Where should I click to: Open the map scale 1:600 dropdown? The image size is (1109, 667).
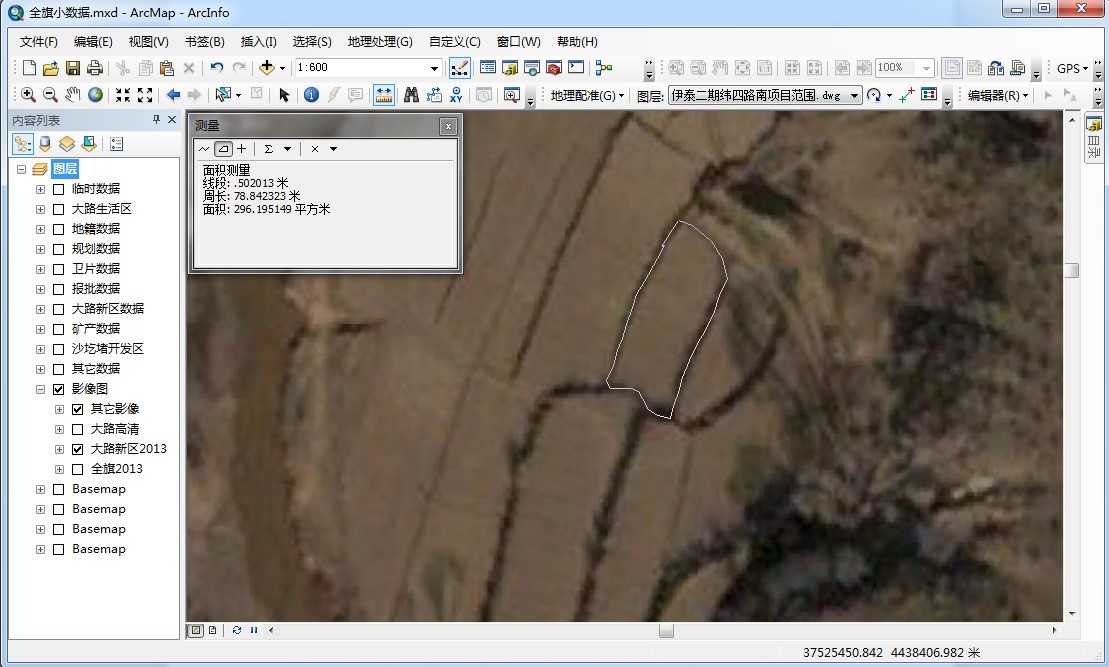[x=434, y=68]
